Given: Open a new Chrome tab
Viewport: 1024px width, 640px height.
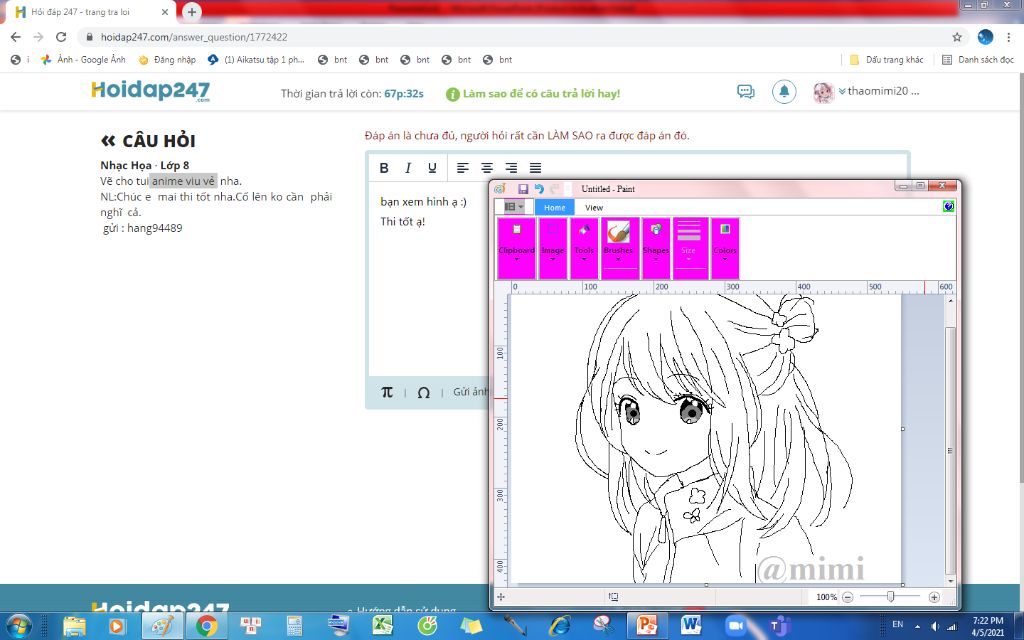Looking at the screenshot, I should [191, 12].
